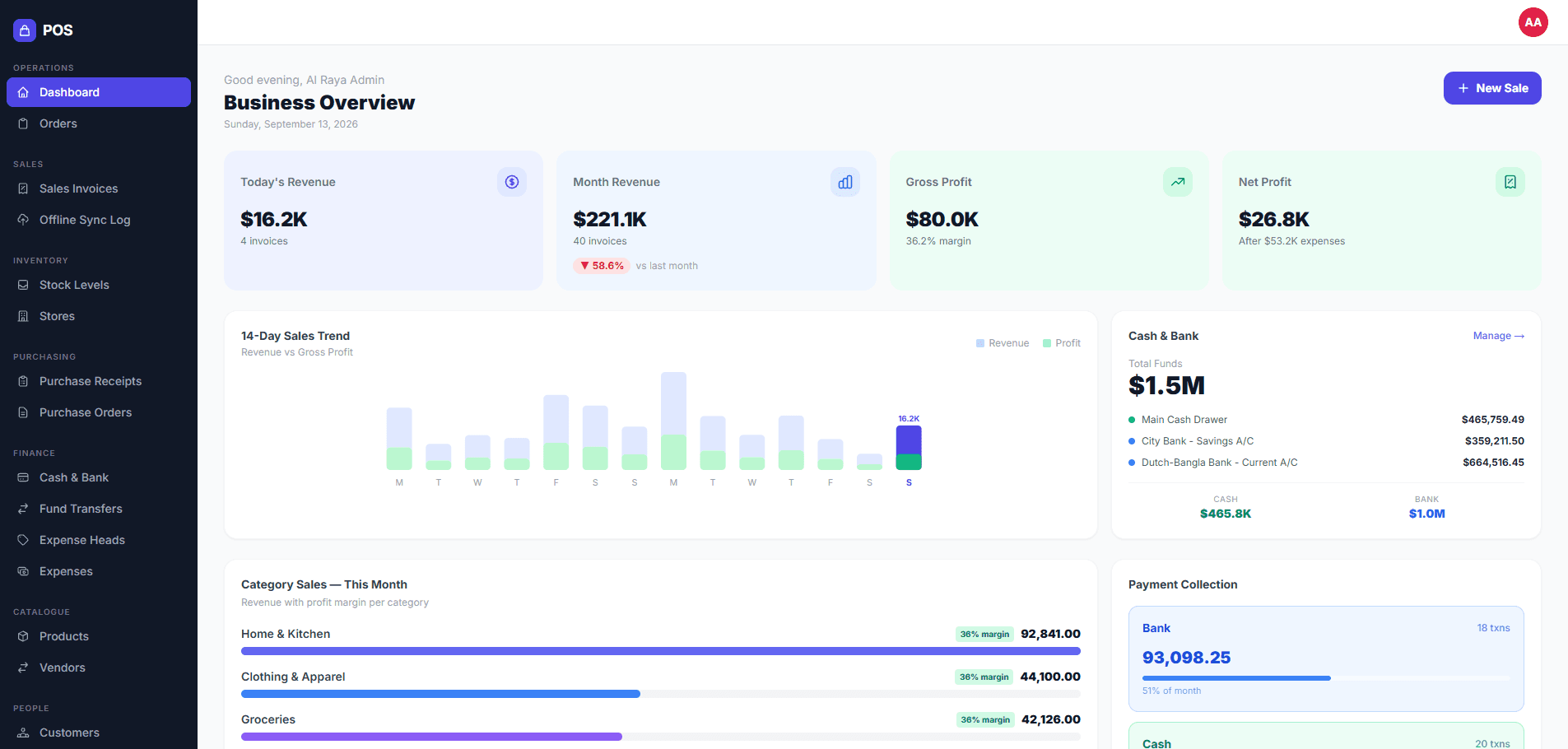Click the Stores building icon
The image size is (1568, 749).
point(23,316)
